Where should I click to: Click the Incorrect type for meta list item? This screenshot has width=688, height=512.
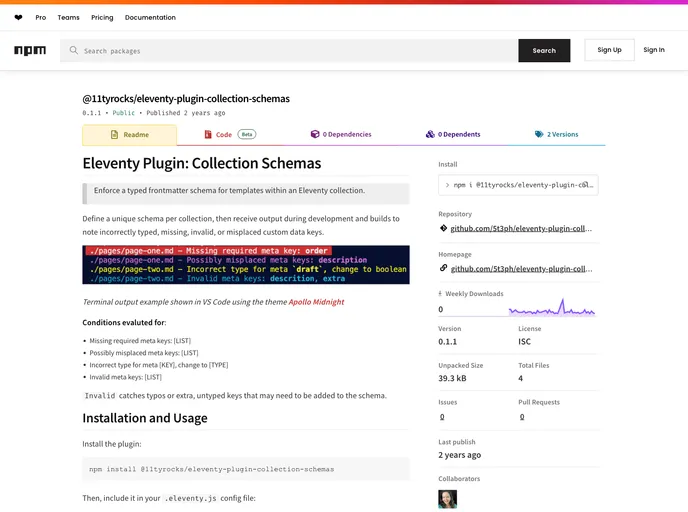coord(159,365)
